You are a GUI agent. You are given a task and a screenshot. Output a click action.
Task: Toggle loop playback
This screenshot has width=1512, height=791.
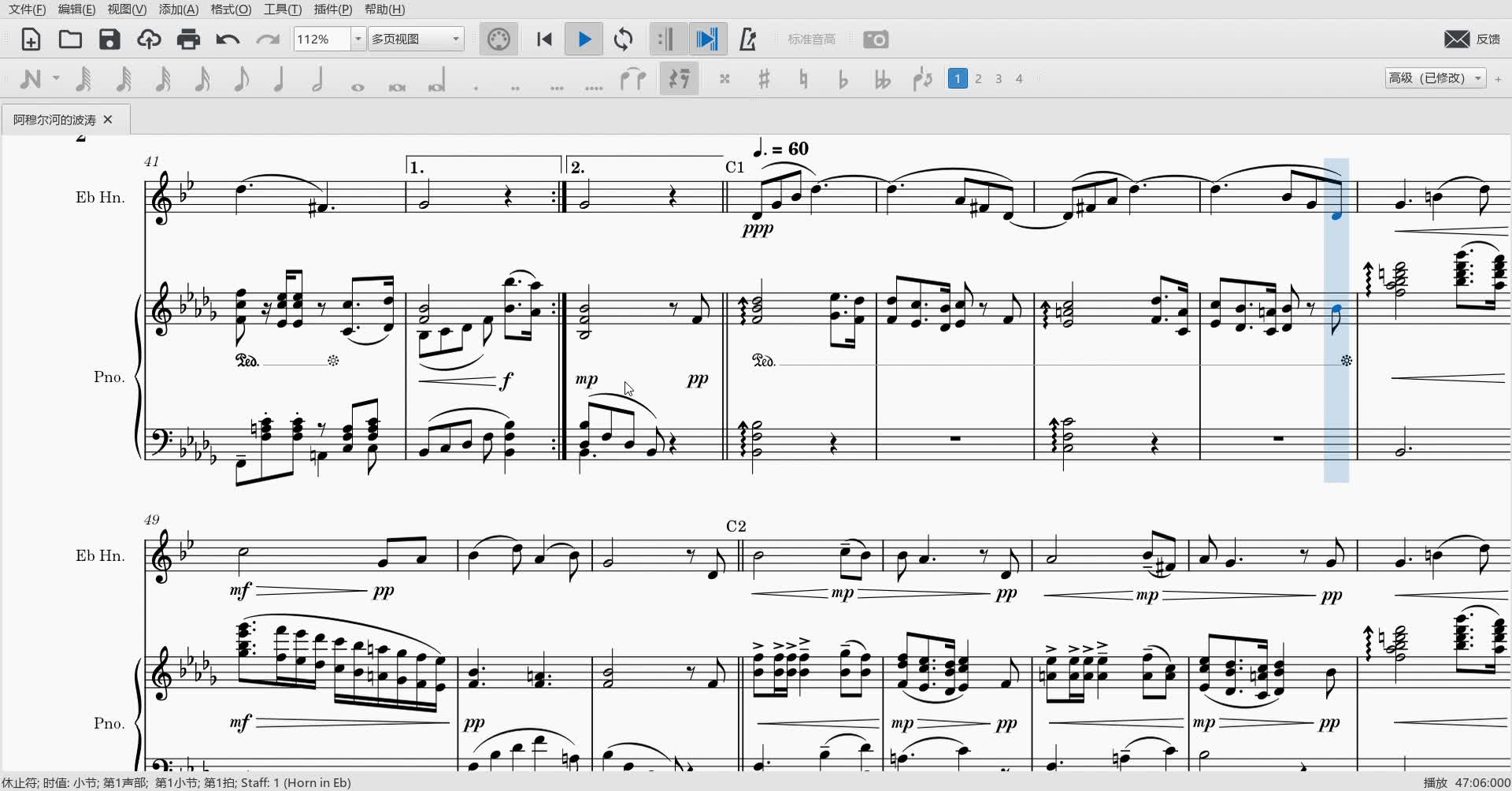tap(623, 39)
